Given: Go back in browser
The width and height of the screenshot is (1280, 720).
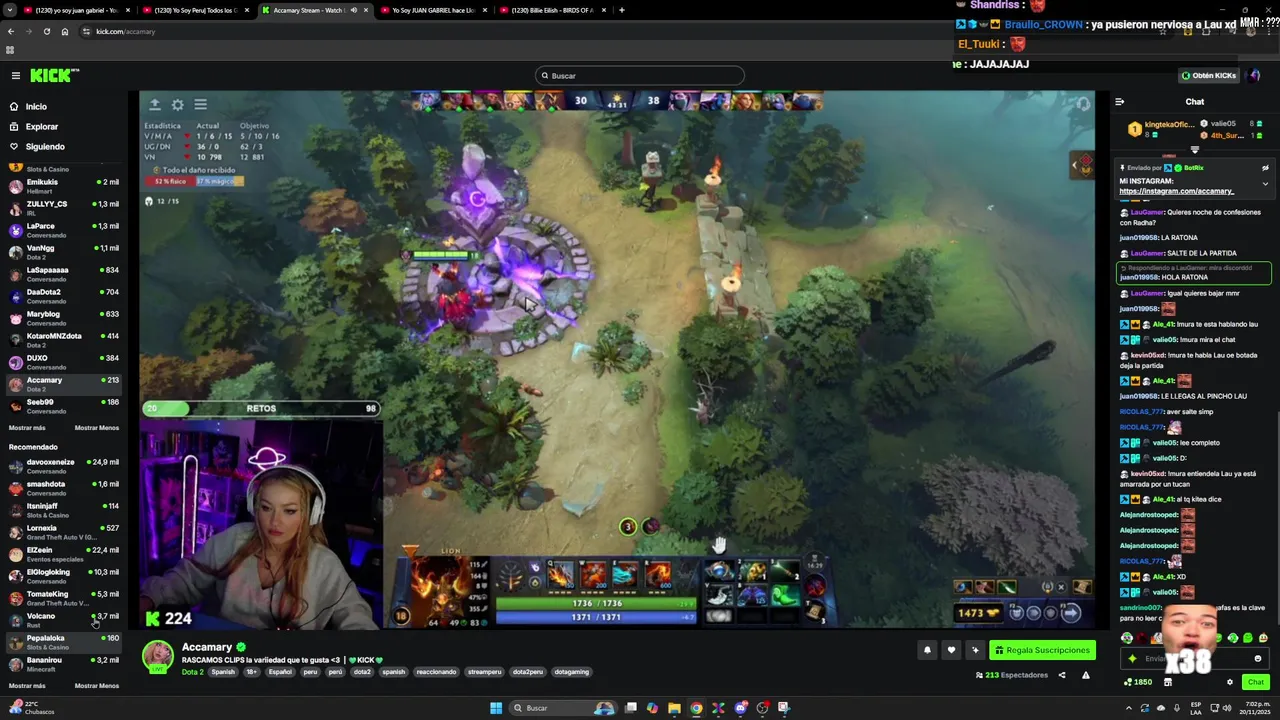Looking at the screenshot, I should pos(11,31).
